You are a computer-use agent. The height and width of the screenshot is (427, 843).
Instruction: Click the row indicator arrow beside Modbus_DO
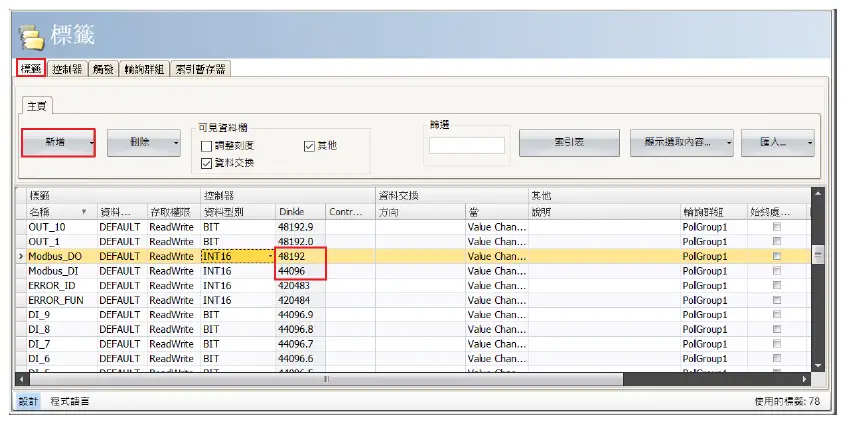tap(21, 257)
